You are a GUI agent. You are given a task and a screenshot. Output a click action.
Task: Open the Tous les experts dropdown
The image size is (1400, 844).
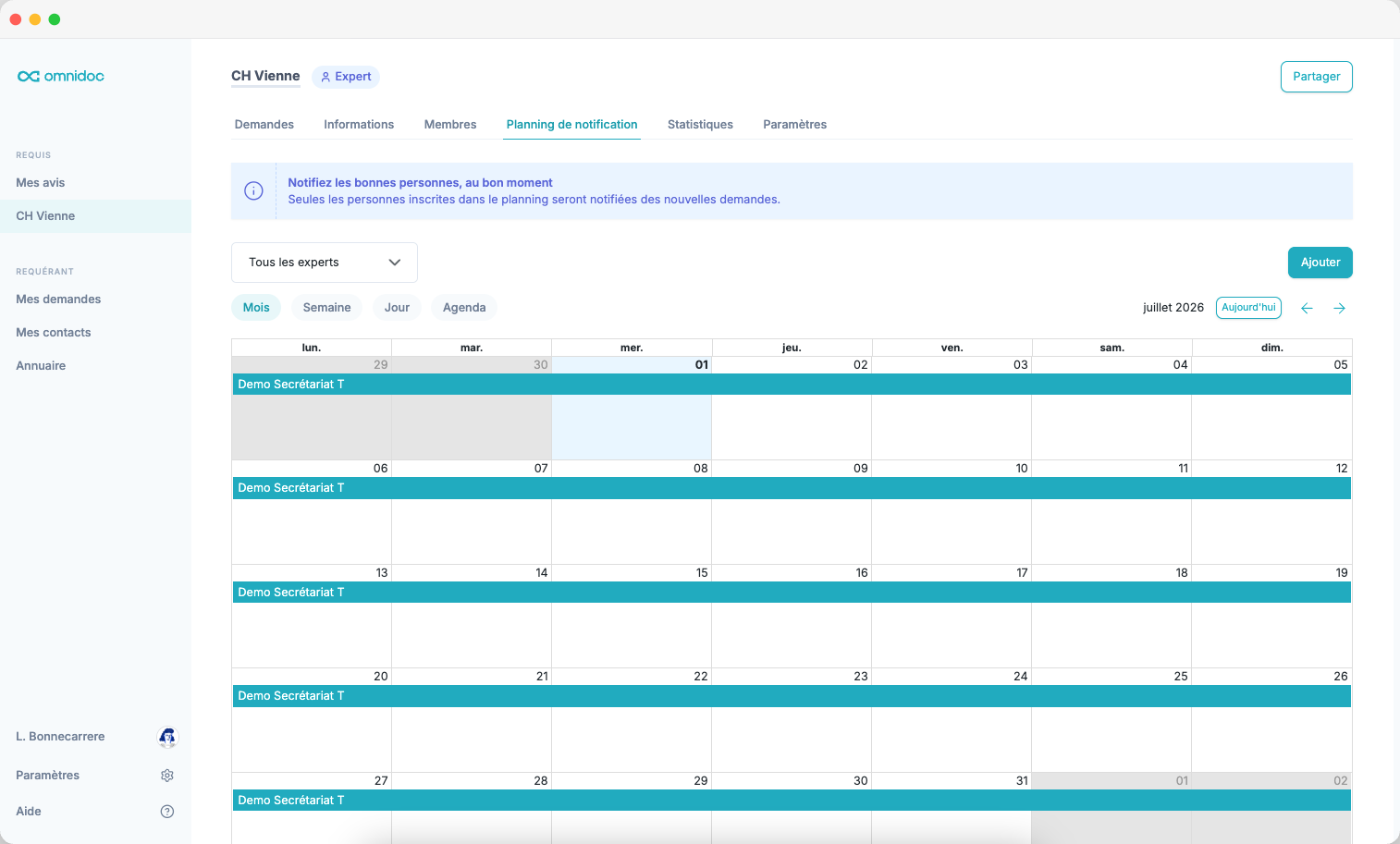pyautogui.click(x=325, y=263)
